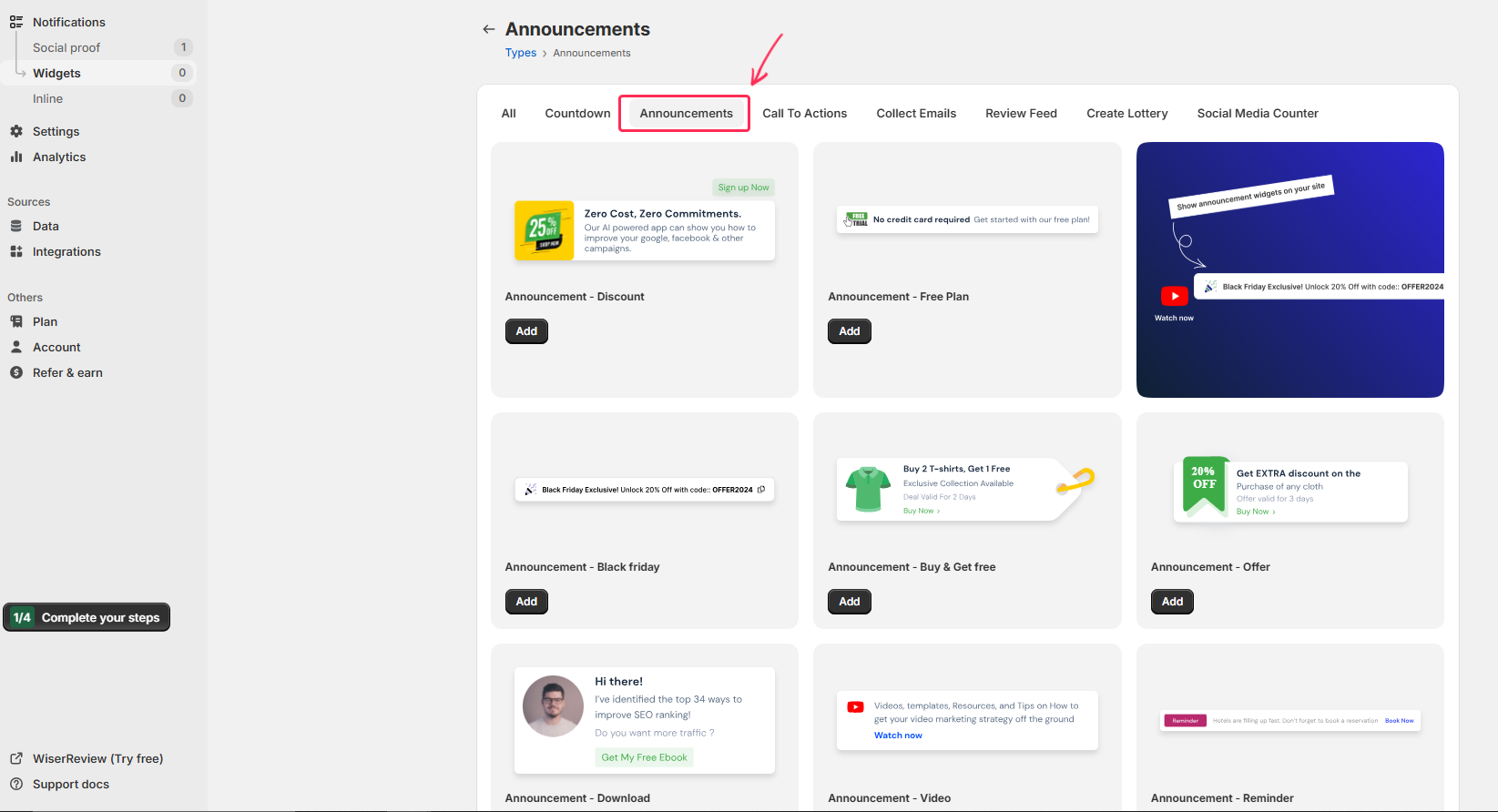The height and width of the screenshot is (812, 1498).
Task: Open the Create Lottery tab
Action: [1127, 114]
